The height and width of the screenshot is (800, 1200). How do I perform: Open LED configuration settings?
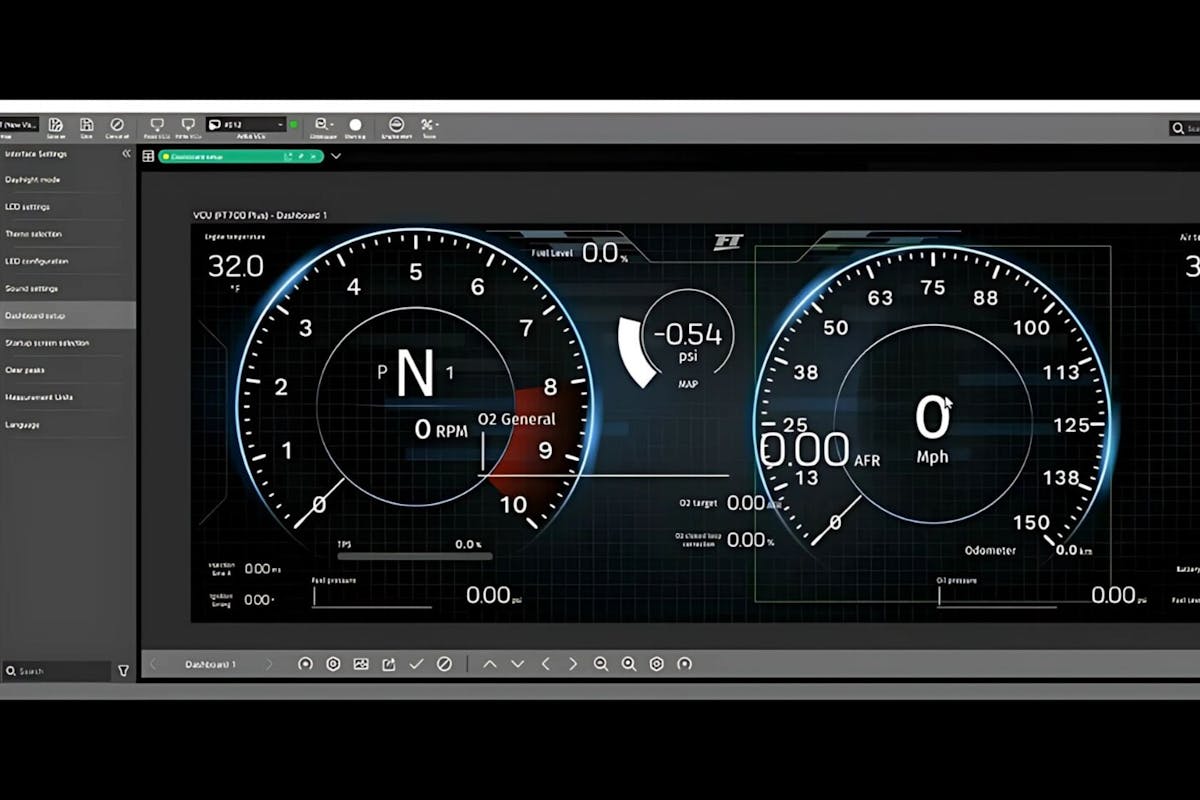pos(38,261)
